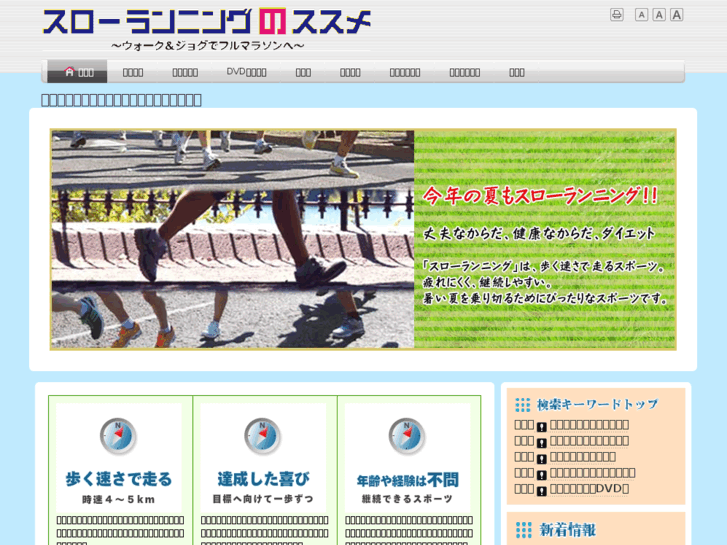Click the exclamation icon beside the DVD keyword
This screenshot has width=727, height=545.
(541, 491)
